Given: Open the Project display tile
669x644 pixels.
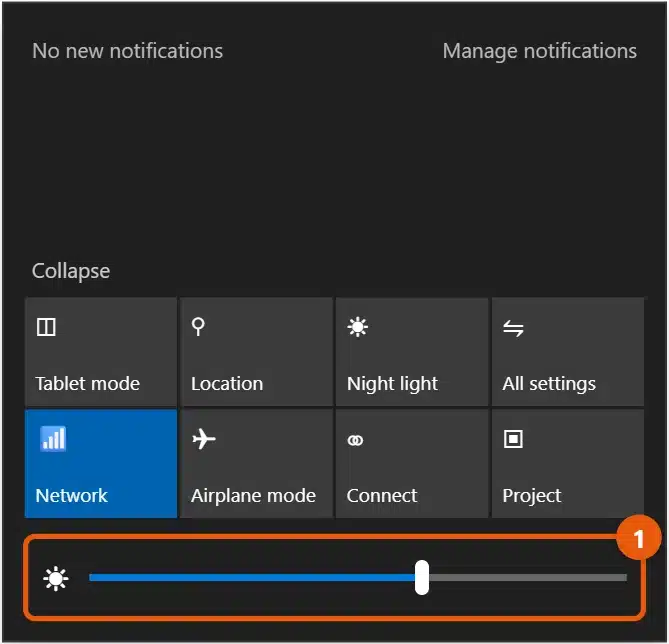Looking at the screenshot, I should coord(568,464).
